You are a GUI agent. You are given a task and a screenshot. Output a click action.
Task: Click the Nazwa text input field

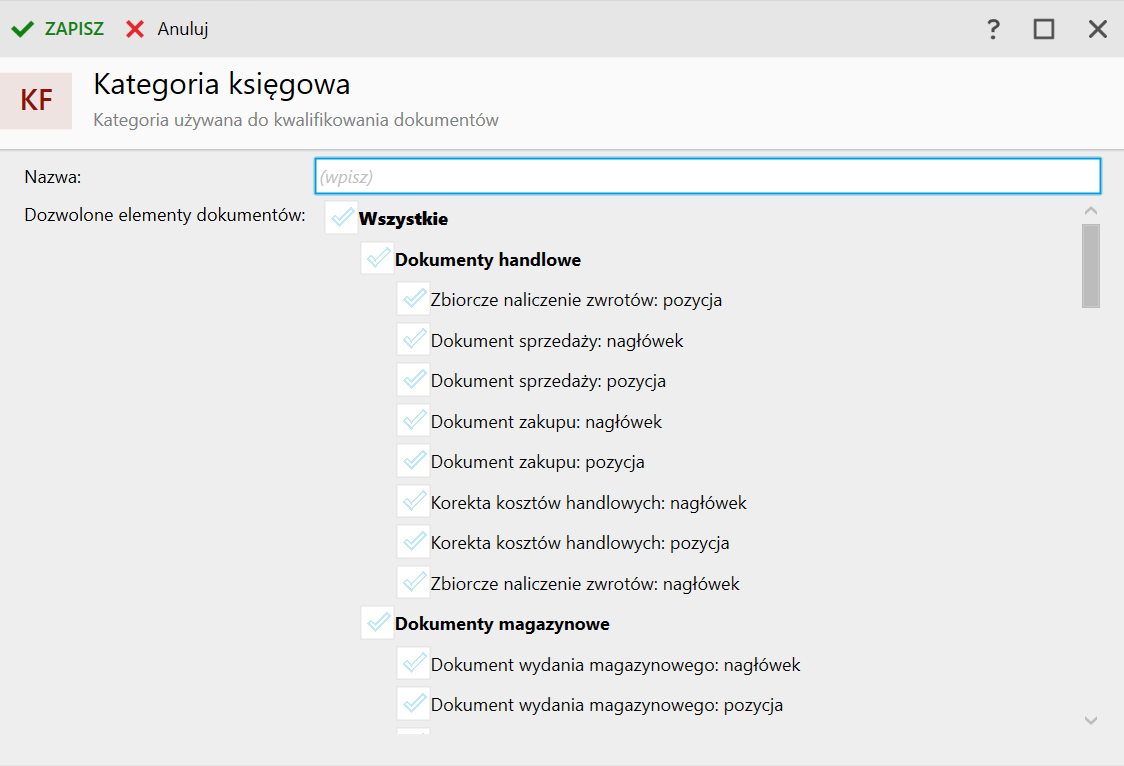[707, 176]
